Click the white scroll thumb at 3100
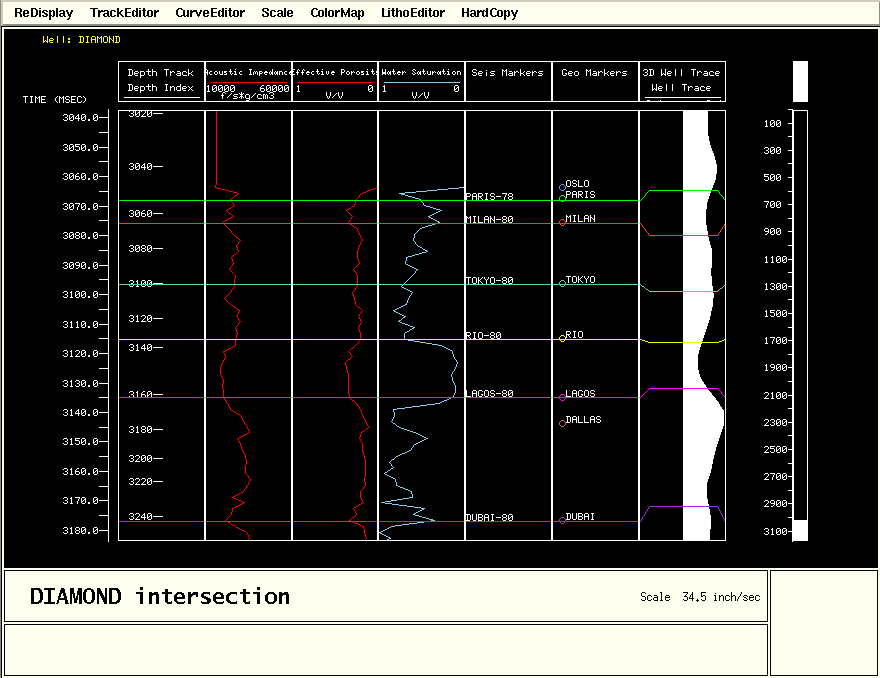880x678 pixels. [800, 530]
